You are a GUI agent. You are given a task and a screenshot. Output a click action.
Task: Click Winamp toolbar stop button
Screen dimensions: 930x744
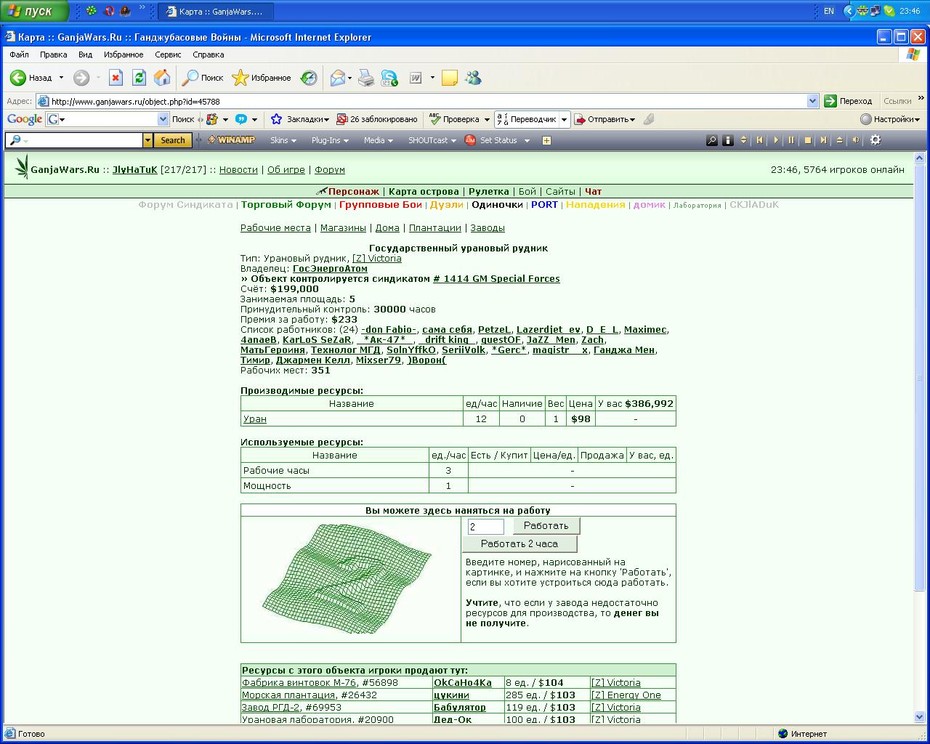coord(807,140)
